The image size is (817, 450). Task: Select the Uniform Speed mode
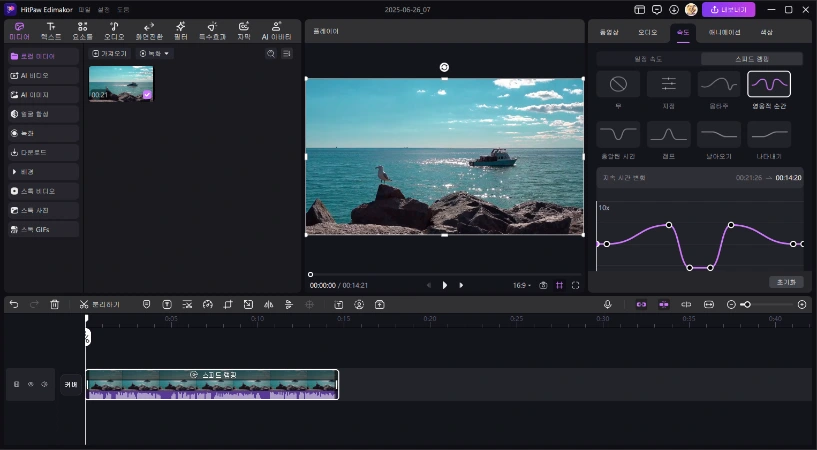pos(648,59)
